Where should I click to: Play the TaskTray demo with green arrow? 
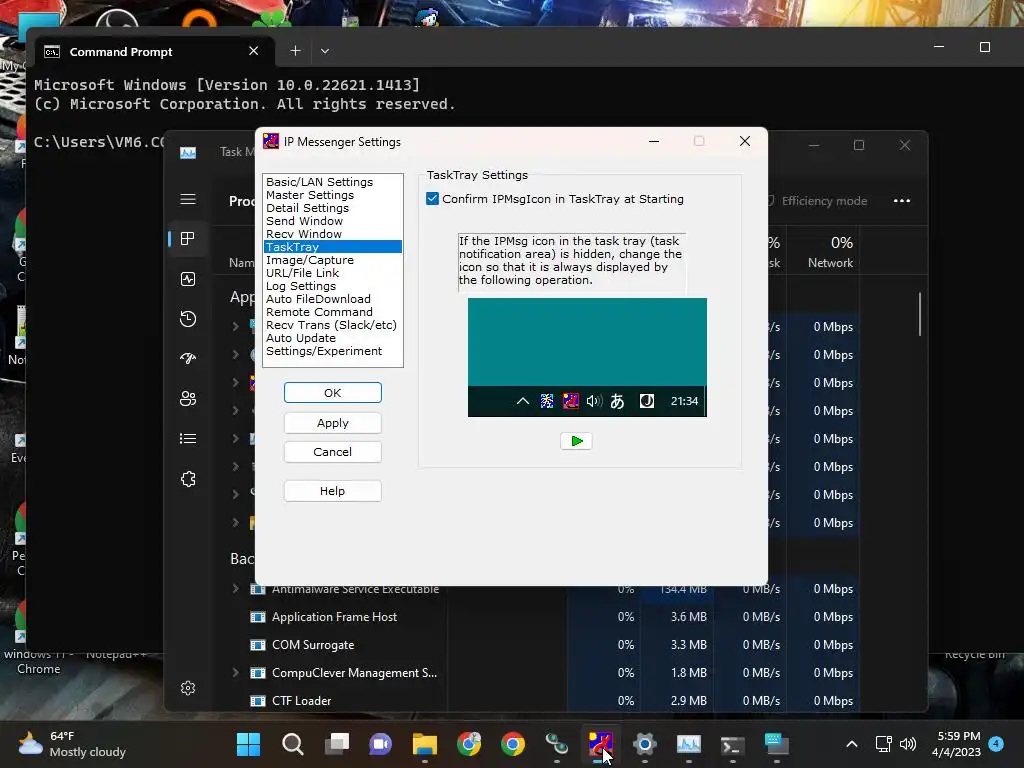tap(576, 441)
